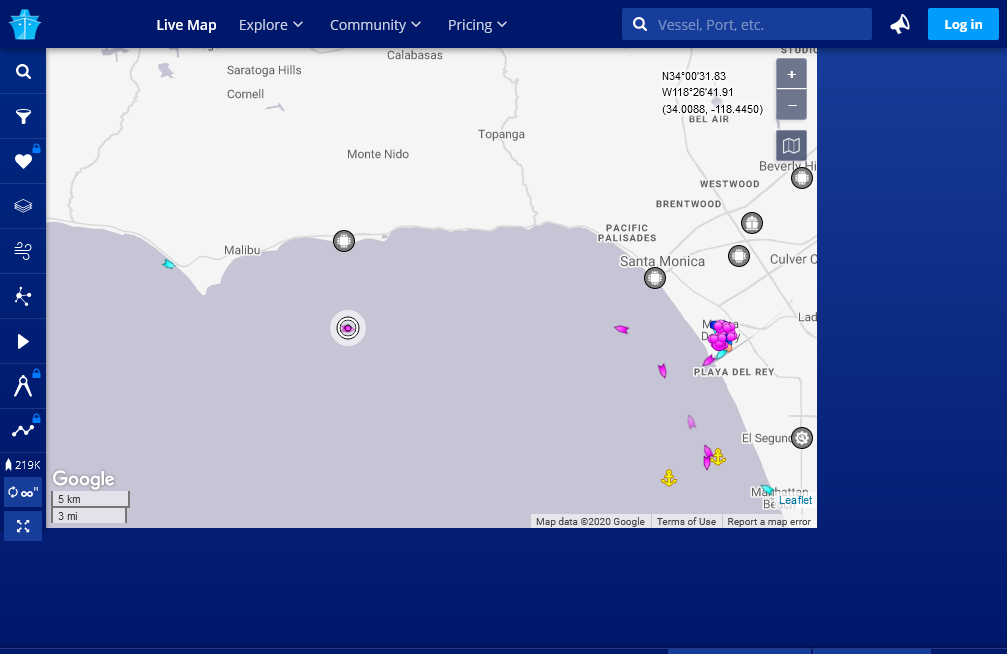Click the coordinates readout N34°00'31.83
This screenshot has height=654, width=1007.
click(694, 76)
